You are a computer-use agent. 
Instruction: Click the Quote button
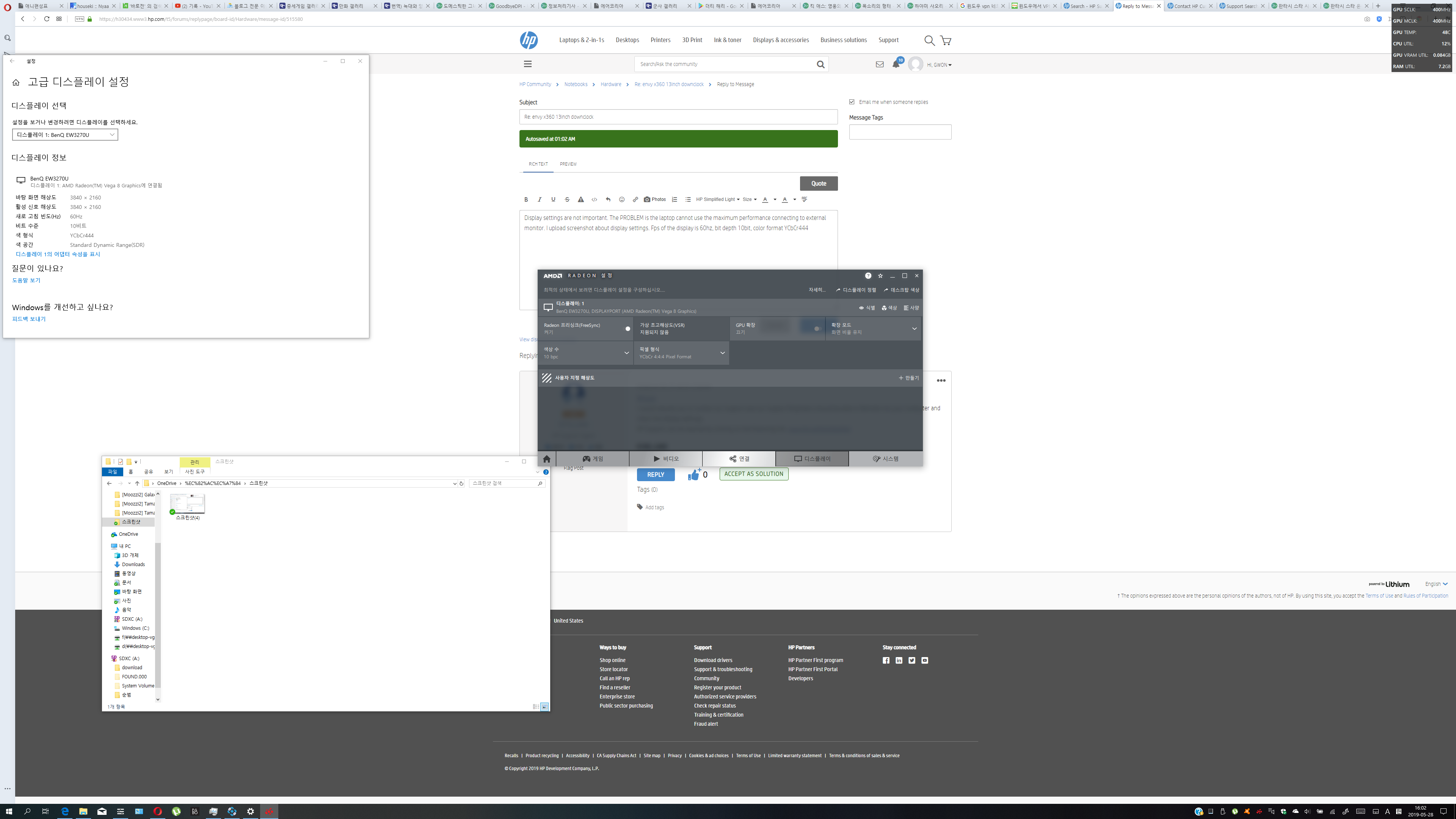pos(819,183)
